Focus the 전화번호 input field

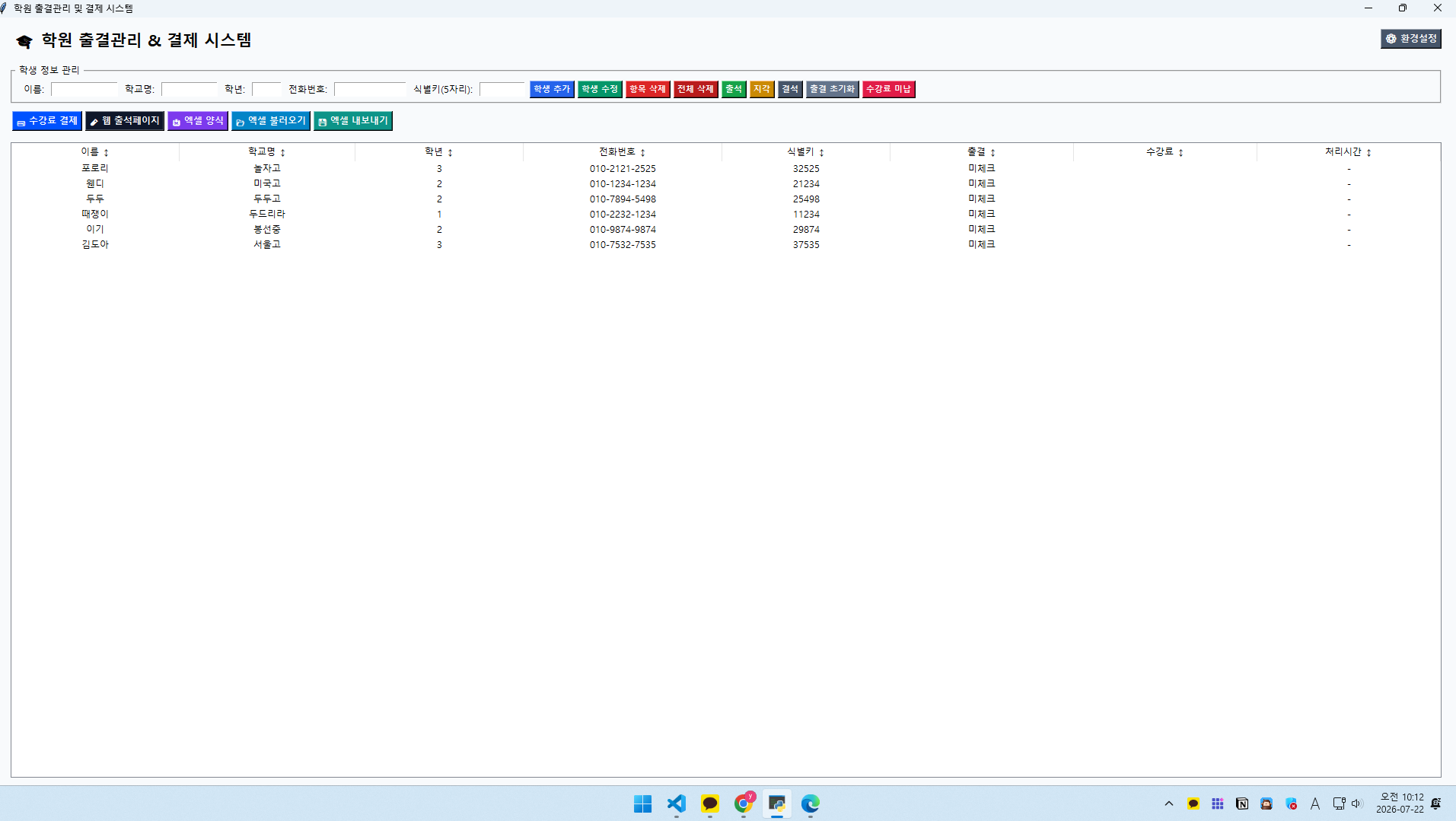pos(370,90)
